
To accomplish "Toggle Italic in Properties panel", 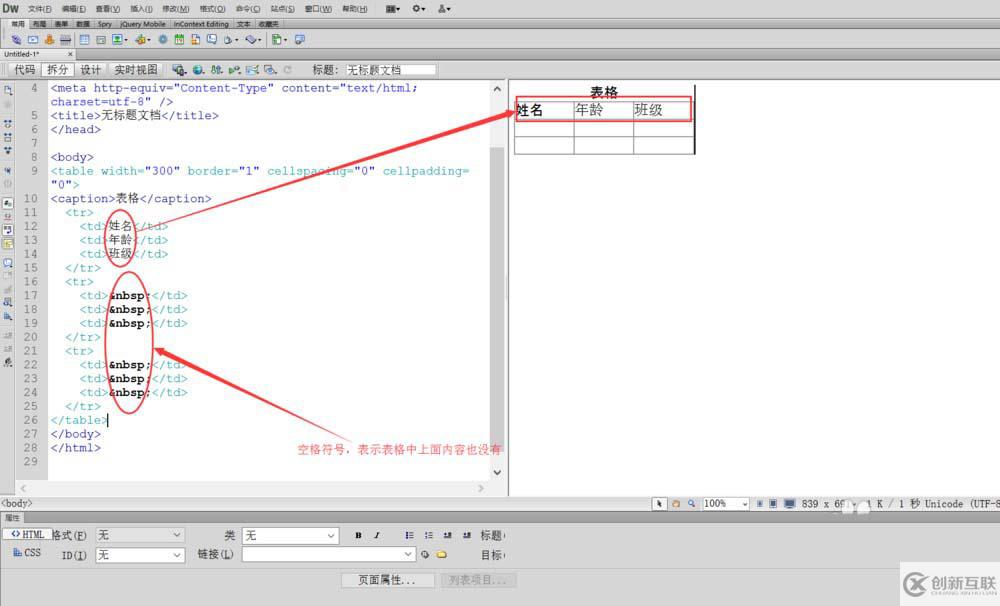I will coord(377,536).
